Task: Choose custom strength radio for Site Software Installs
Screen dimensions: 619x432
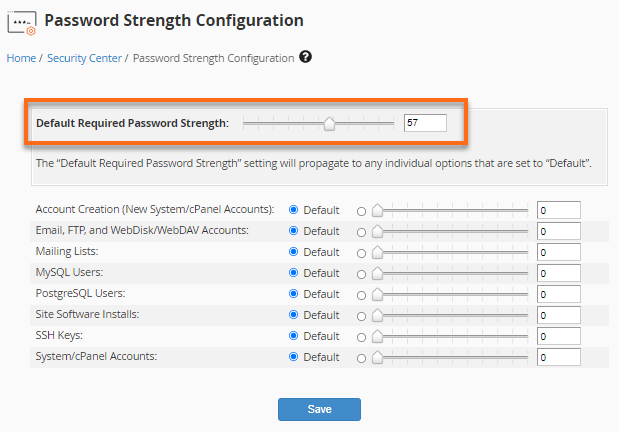Action: click(x=362, y=315)
